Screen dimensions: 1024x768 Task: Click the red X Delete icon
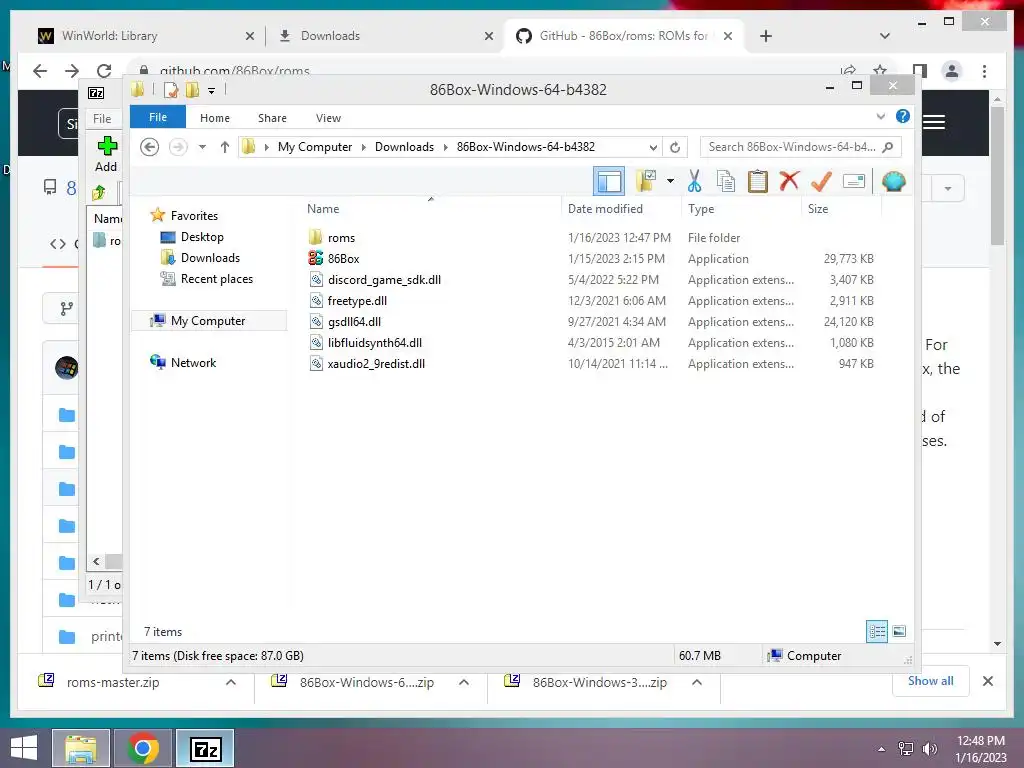point(789,180)
